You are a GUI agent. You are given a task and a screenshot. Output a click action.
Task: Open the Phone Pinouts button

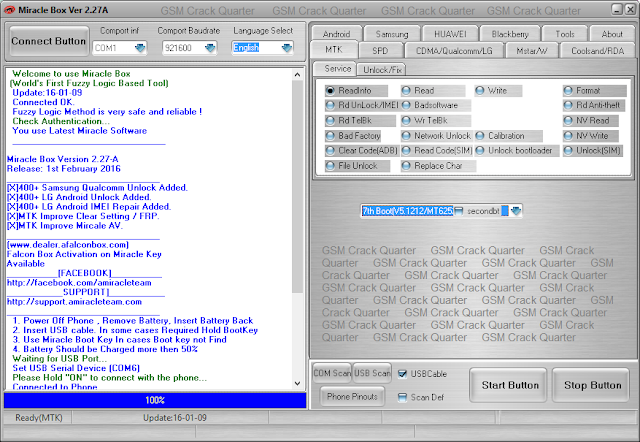point(352,396)
